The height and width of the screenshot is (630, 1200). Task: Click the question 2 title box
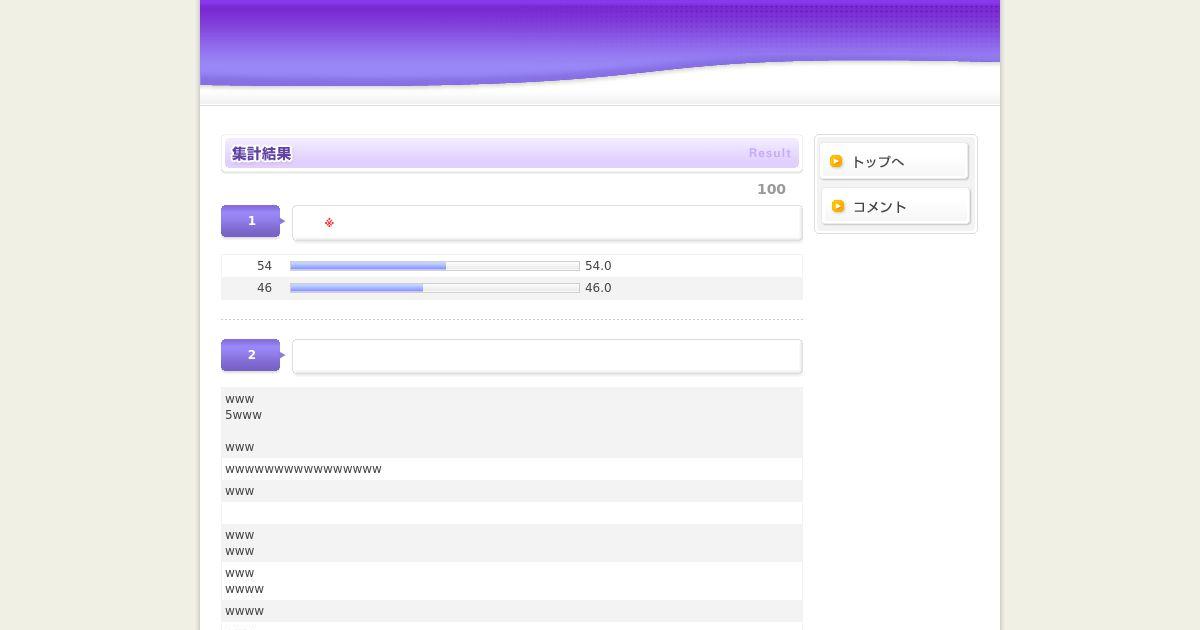point(547,356)
